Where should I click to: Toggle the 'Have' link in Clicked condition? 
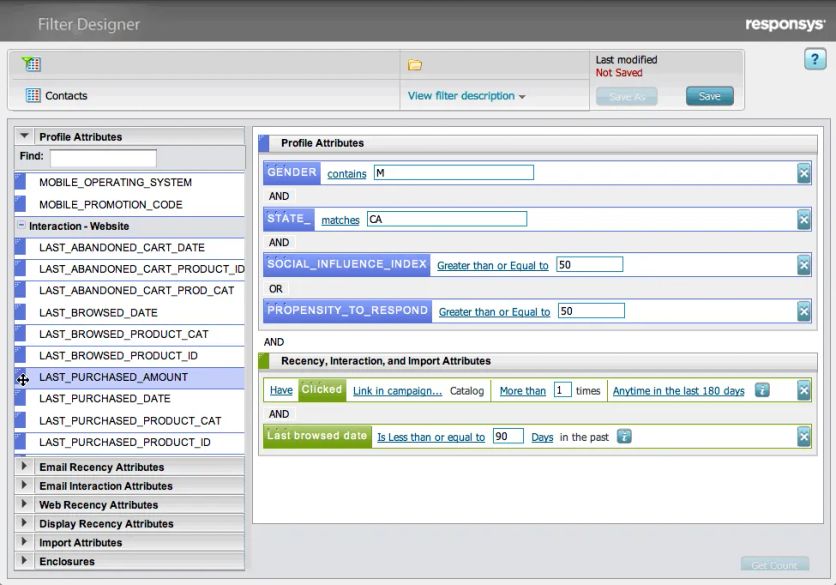tap(281, 390)
